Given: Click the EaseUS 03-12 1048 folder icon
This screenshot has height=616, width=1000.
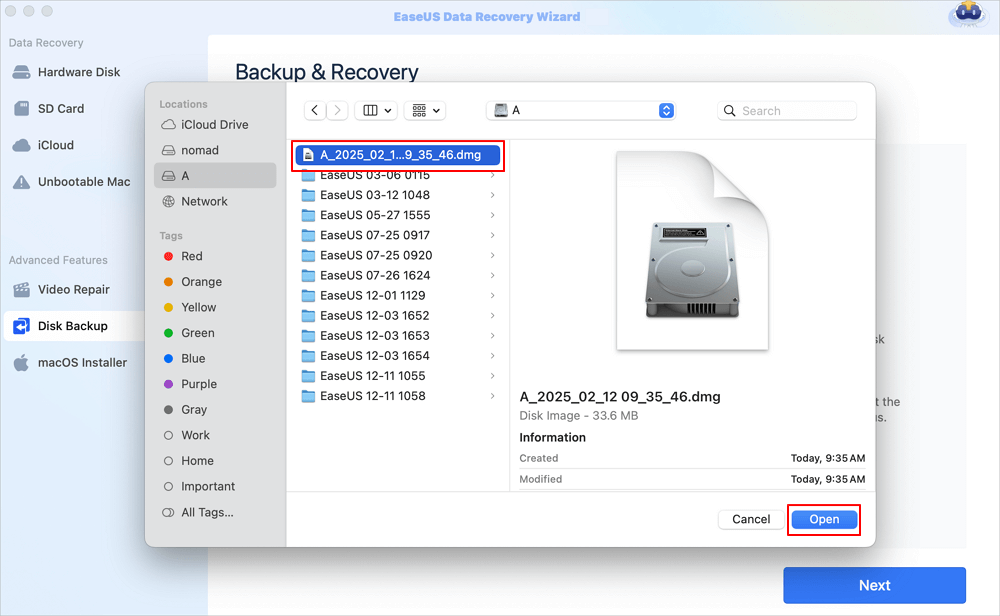Looking at the screenshot, I should [308, 195].
